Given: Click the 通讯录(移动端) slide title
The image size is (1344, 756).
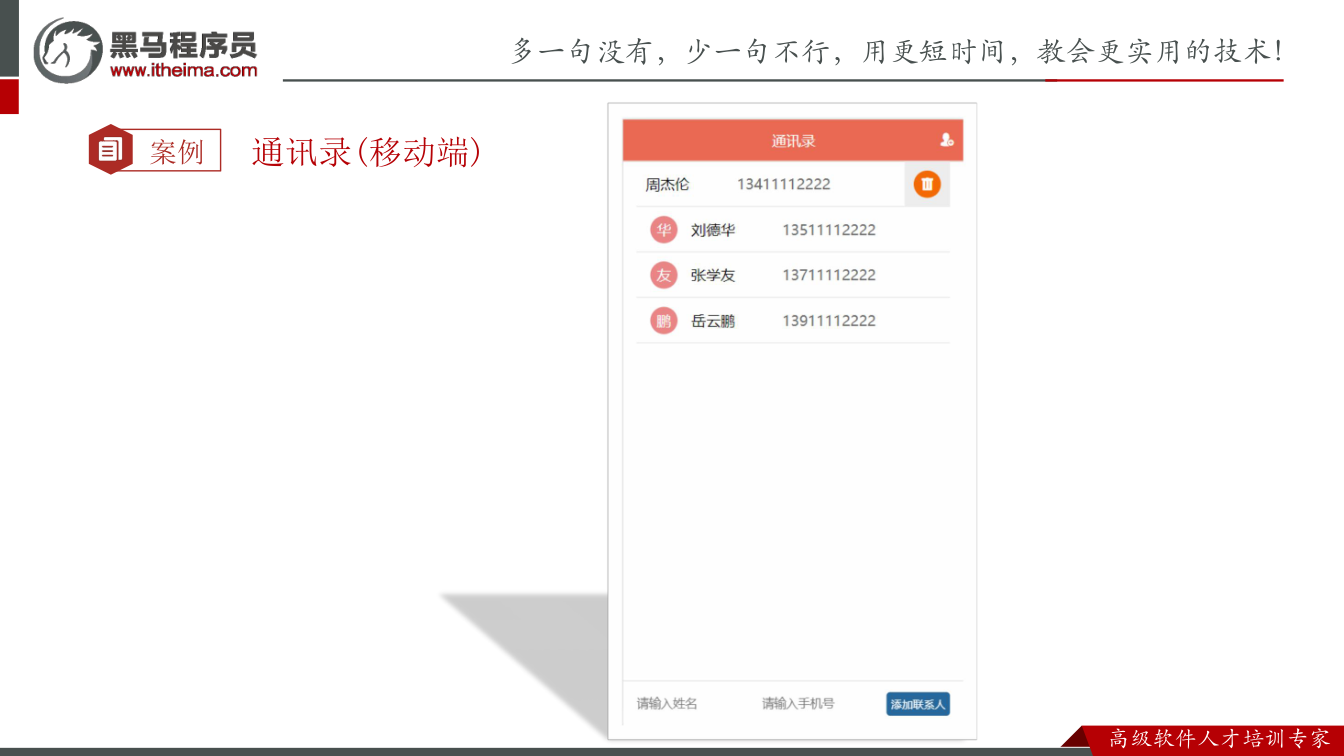Looking at the screenshot, I should (367, 151).
